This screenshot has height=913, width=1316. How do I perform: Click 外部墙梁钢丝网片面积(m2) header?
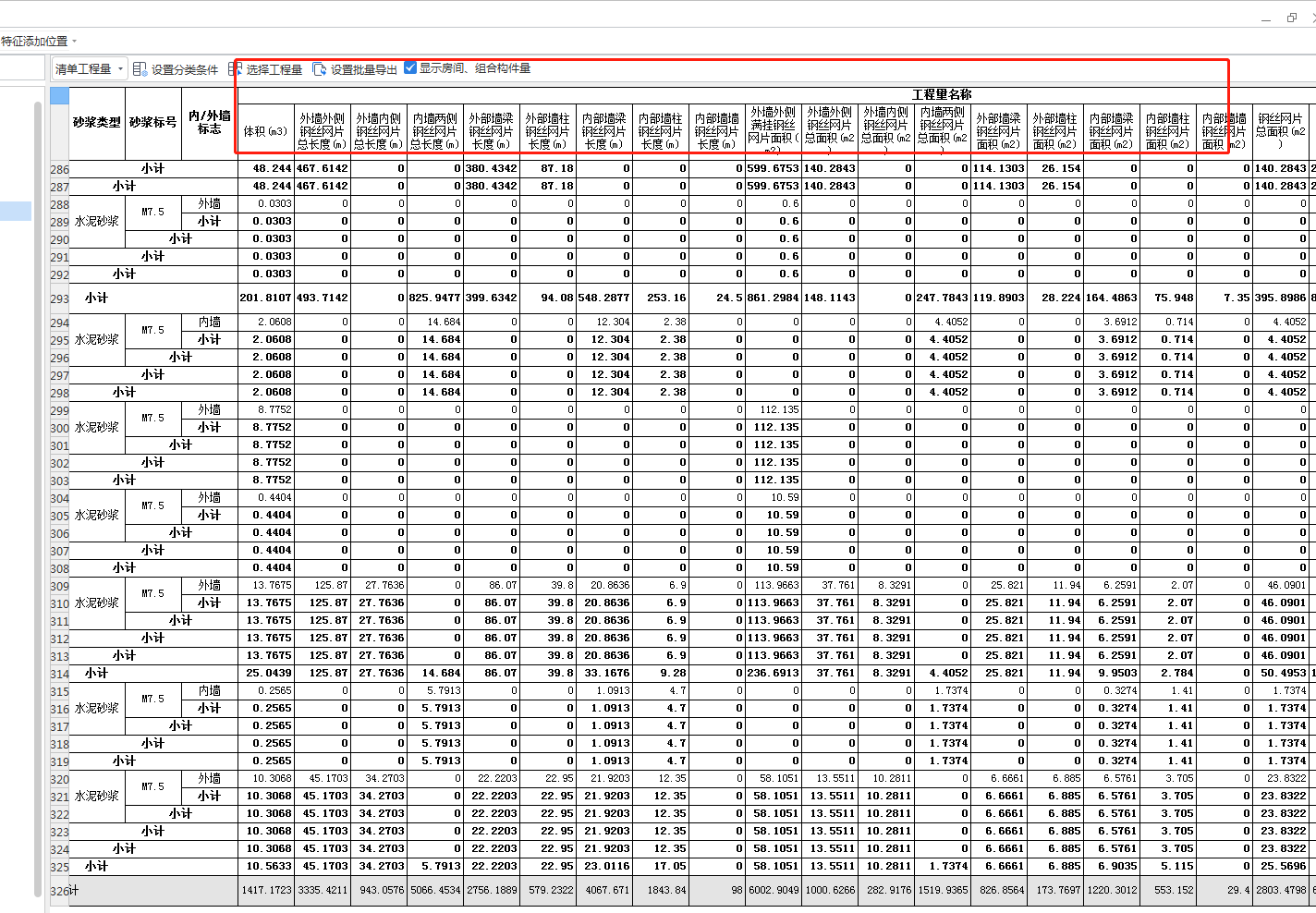click(x=999, y=131)
